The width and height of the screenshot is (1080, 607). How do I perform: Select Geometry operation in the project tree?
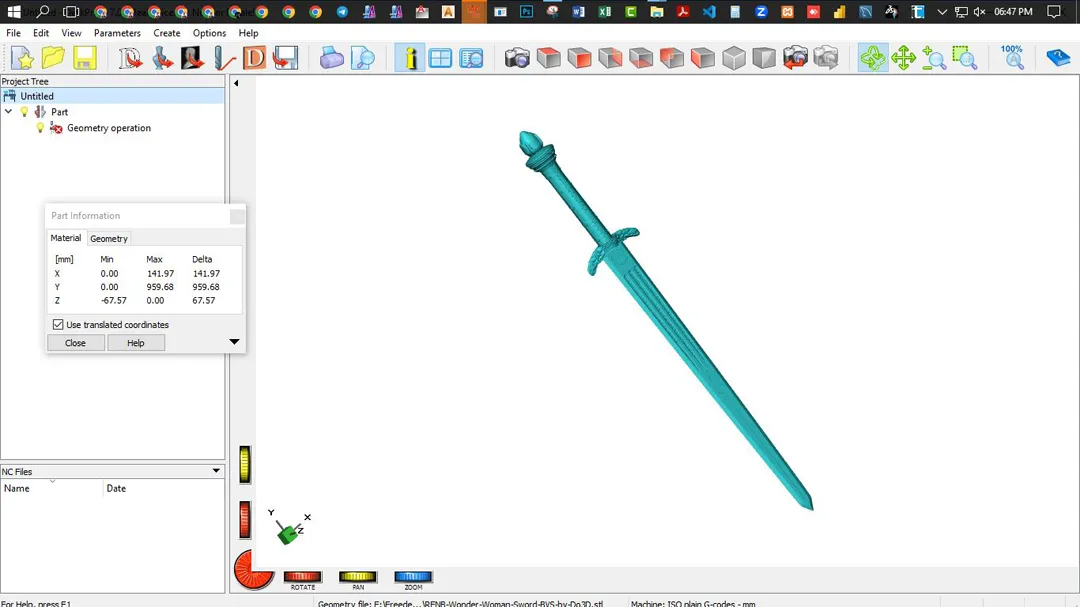click(109, 128)
